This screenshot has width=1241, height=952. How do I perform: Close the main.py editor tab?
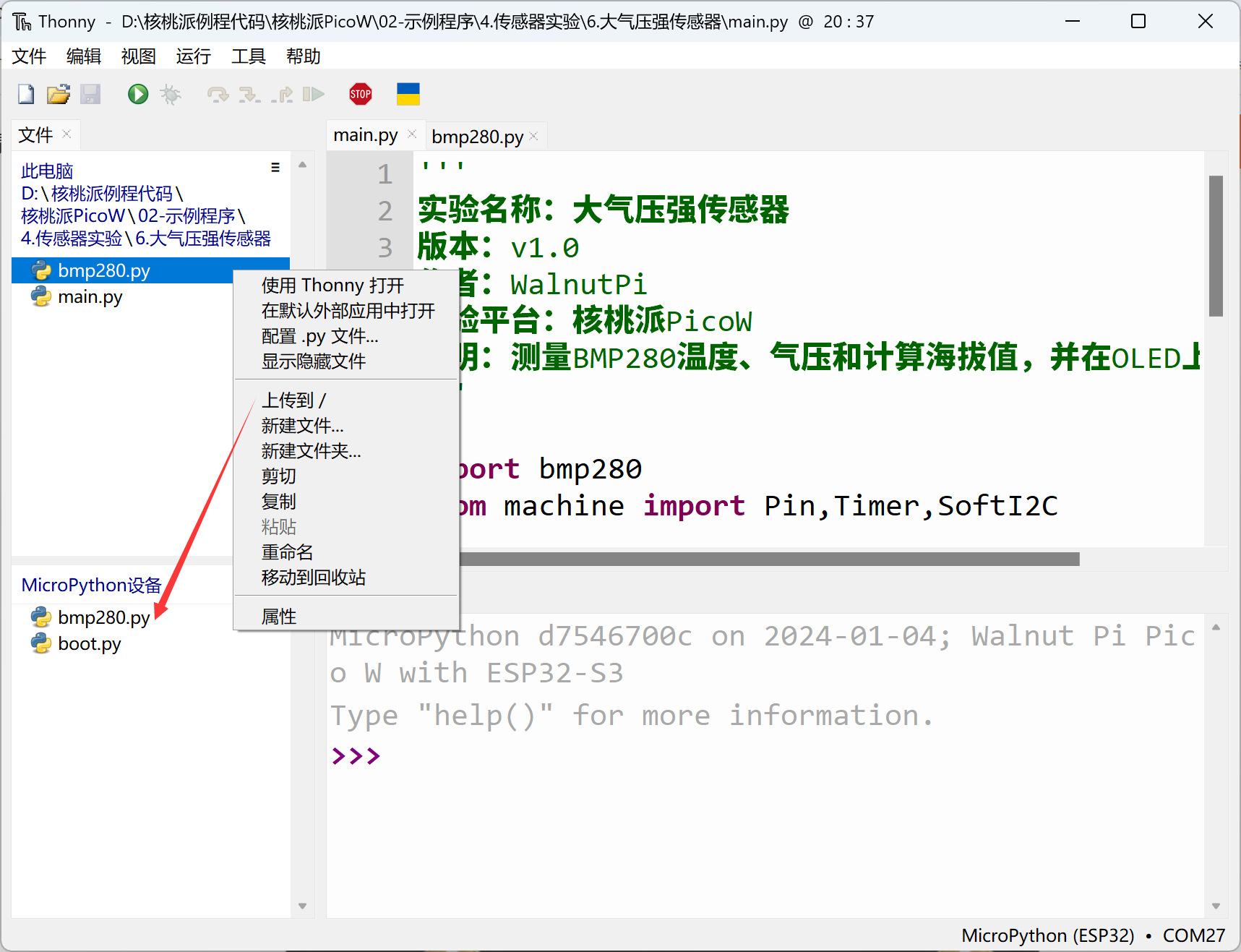coord(412,134)
